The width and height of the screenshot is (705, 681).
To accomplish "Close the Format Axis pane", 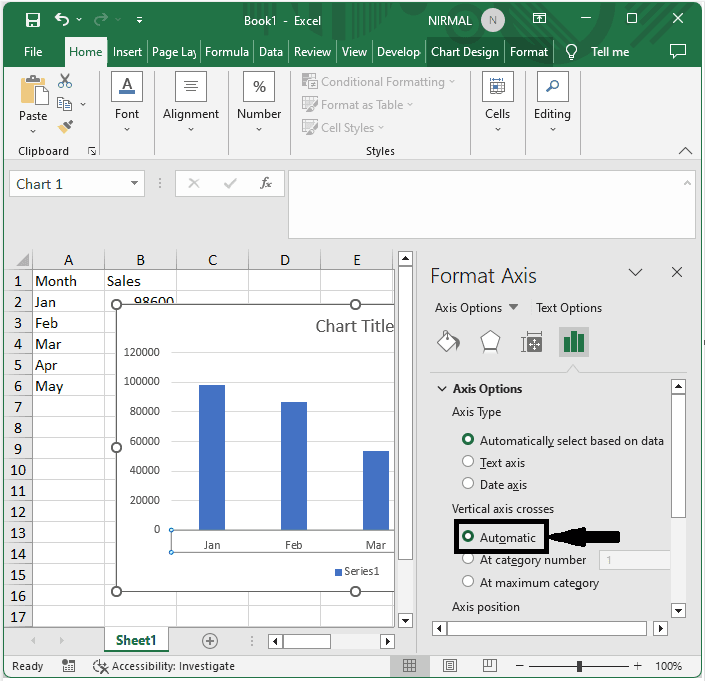I will 677,272.
